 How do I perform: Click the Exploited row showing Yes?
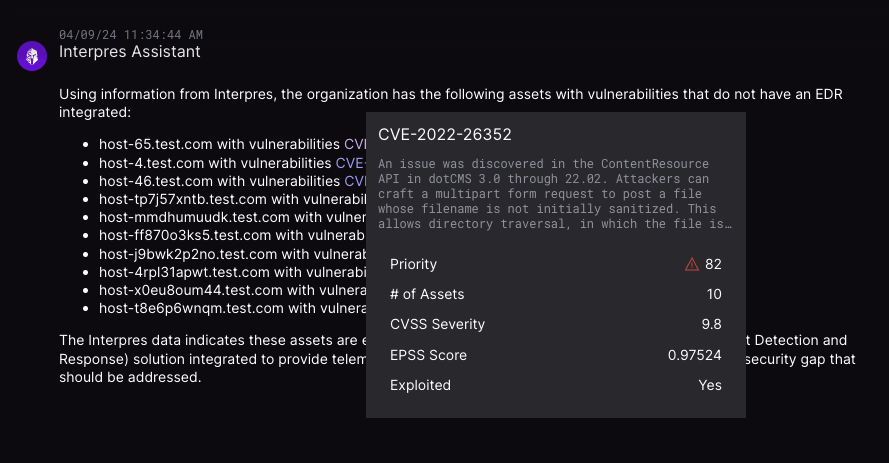click(x=555, y=385)
